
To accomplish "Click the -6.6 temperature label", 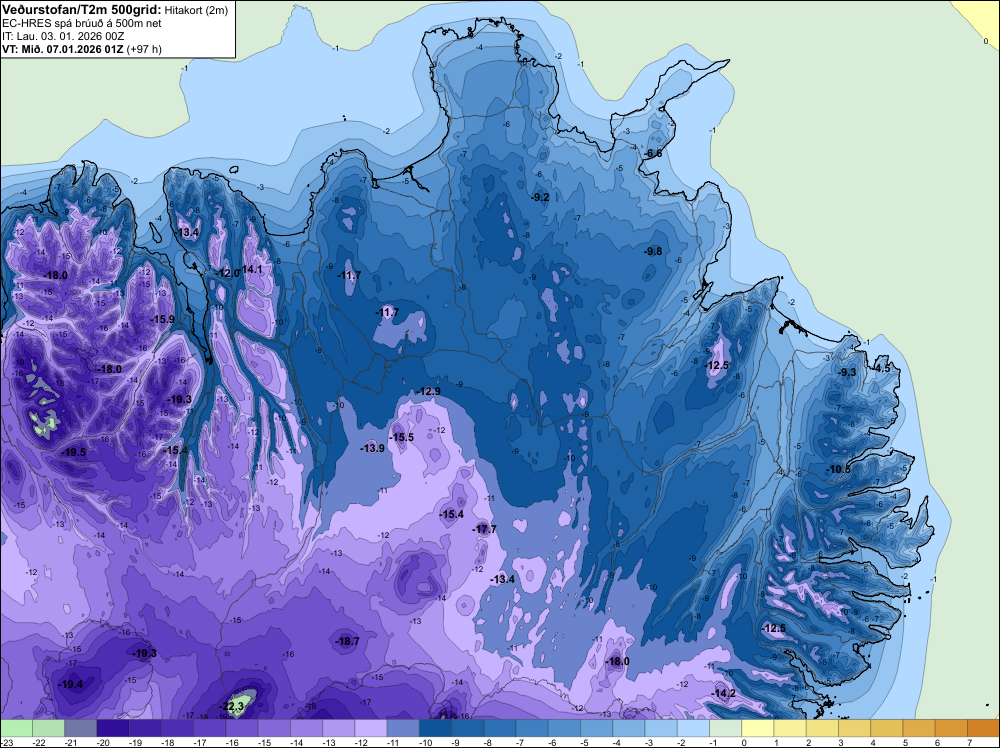I will coord(653,154).
